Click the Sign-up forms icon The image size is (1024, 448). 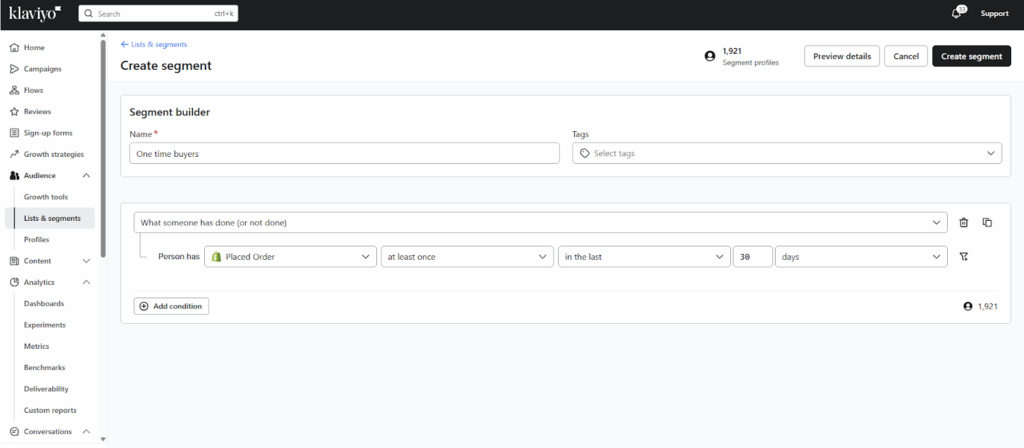(x=14, y=133)
